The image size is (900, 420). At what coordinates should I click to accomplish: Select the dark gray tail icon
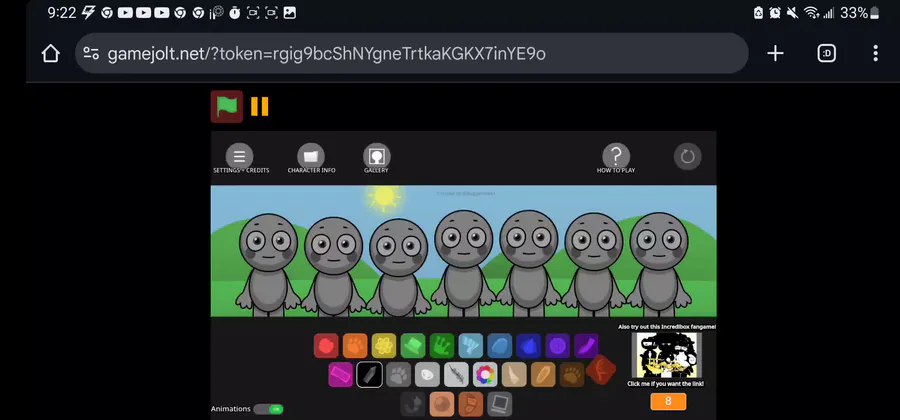413,404
